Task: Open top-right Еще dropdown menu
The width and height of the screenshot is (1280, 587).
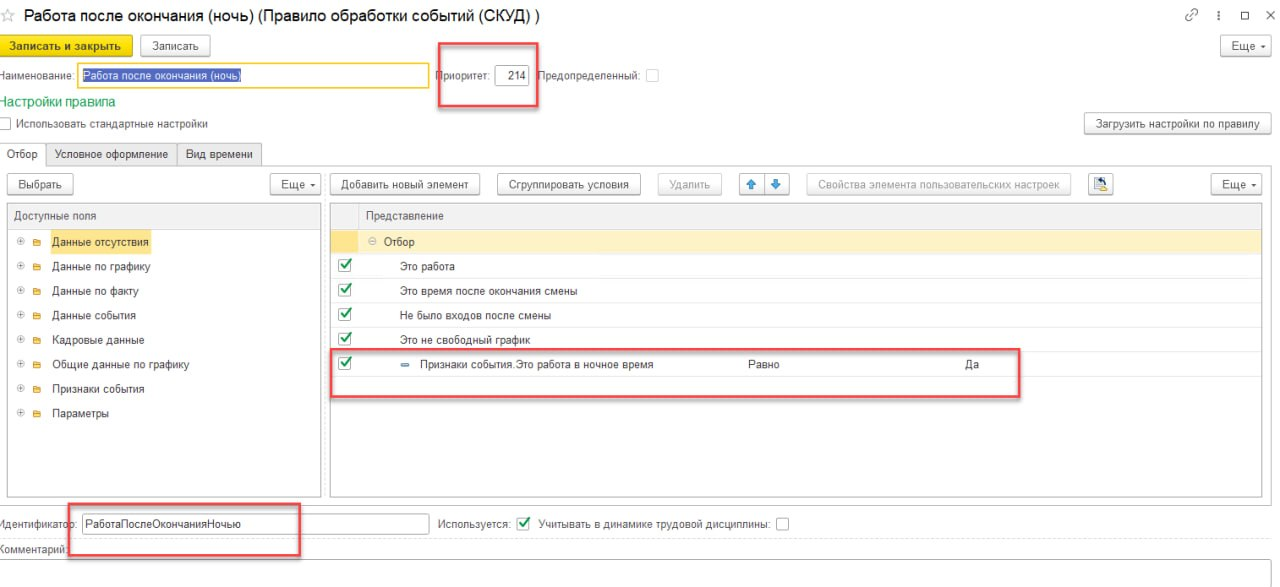Action: (1244, 46)
